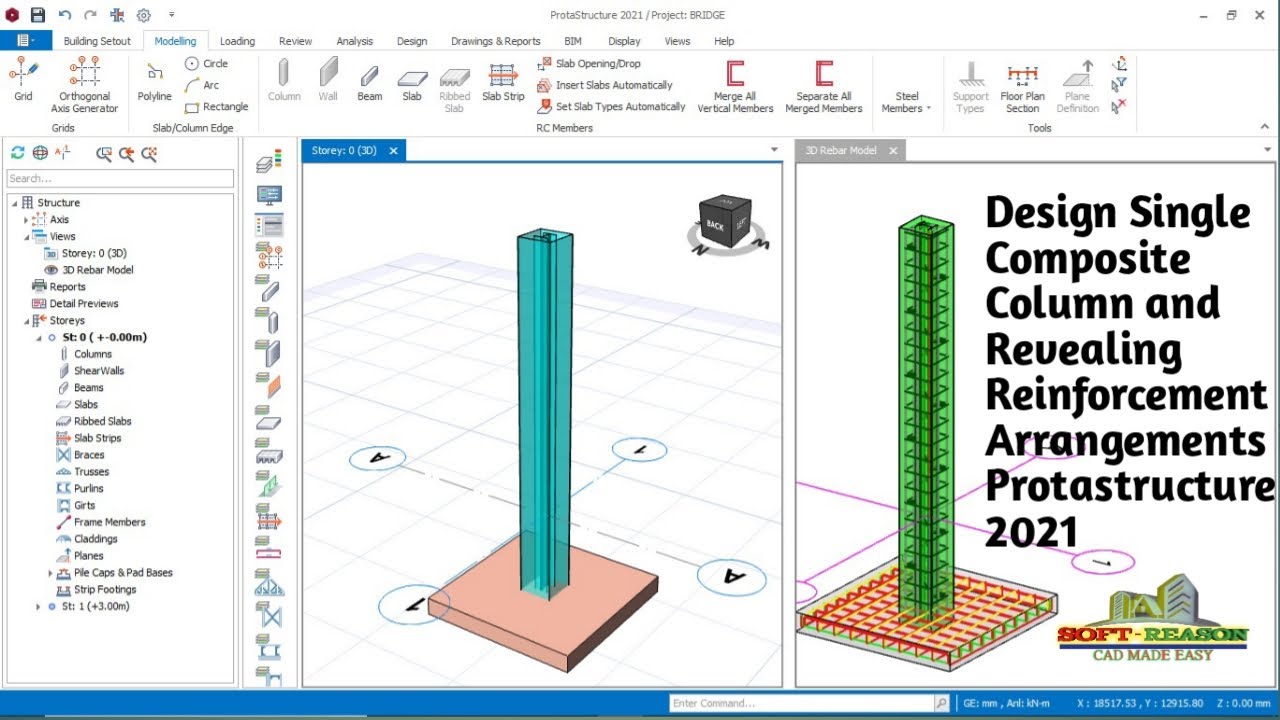This screenshot has height=720, width=1280.
Task: Toggle slab visibility in vertical toolbar
Action: tap(268, 418)
